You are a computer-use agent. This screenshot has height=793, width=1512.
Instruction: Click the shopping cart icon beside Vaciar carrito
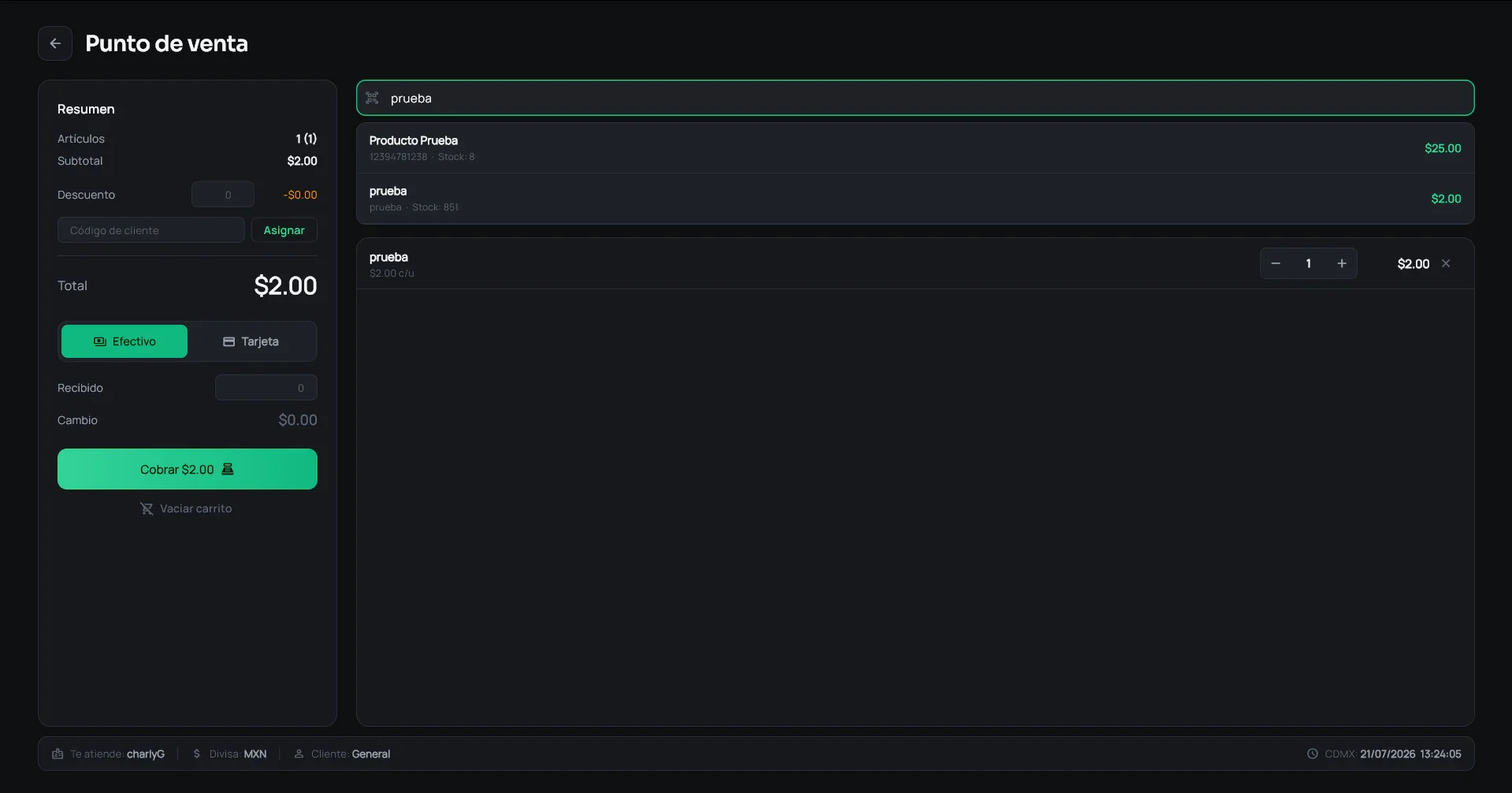tap(147, 508)
